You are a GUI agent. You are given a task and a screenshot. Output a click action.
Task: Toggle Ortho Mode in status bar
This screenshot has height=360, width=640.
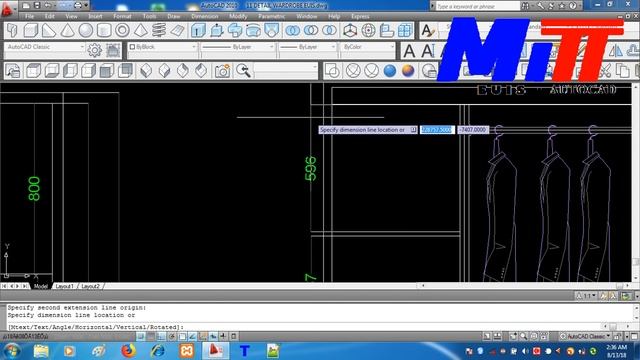[161, 336]
